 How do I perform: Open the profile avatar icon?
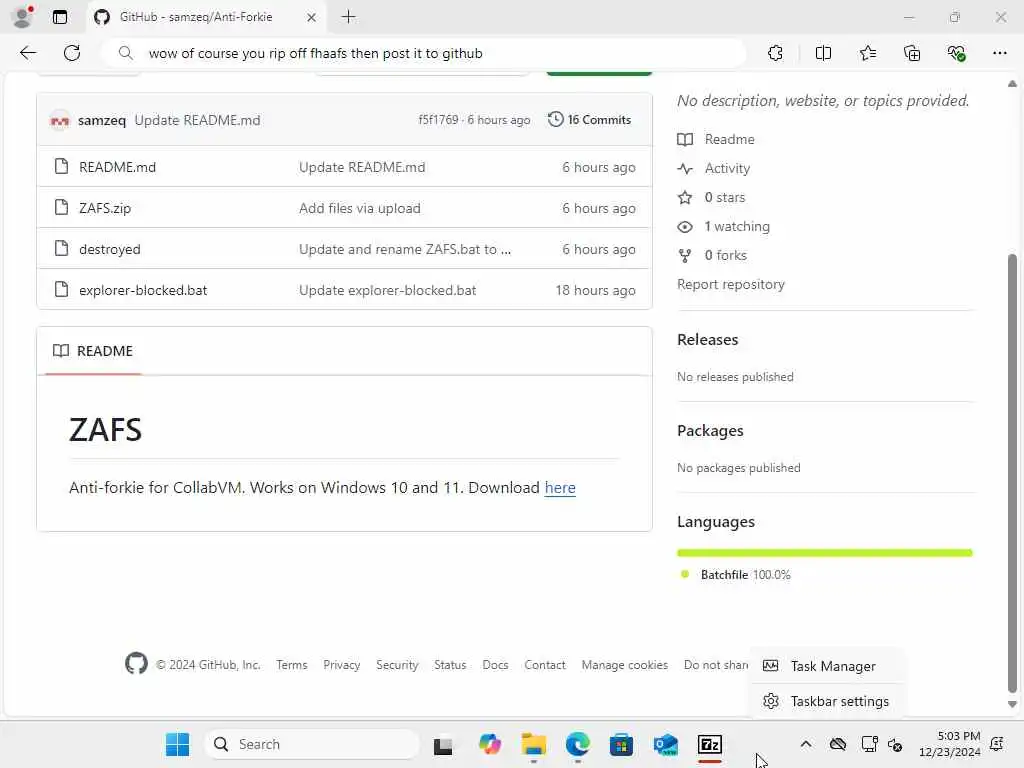pos(22,17)
